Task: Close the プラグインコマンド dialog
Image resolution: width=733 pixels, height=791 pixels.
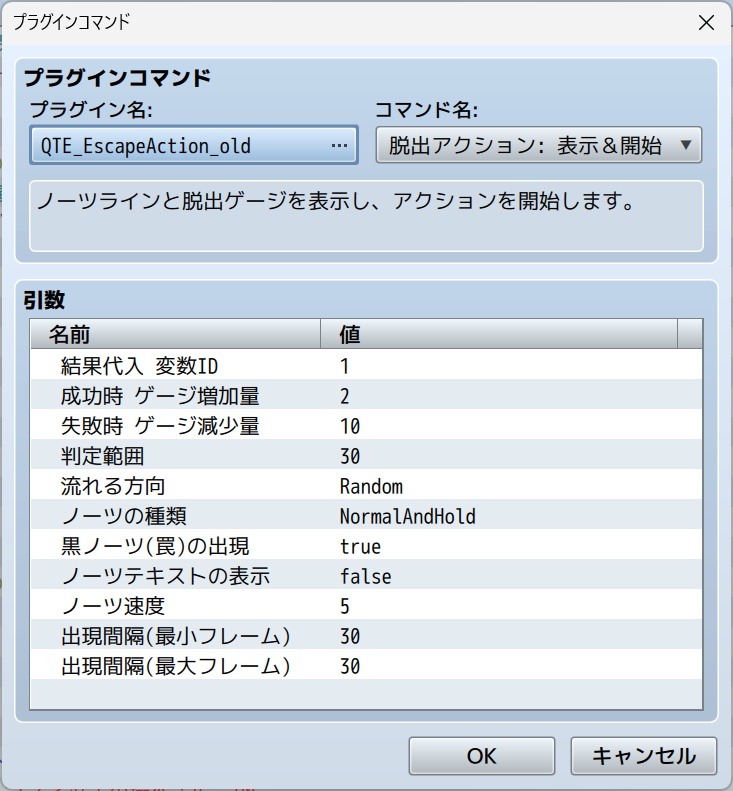Action: pos(706,22)
